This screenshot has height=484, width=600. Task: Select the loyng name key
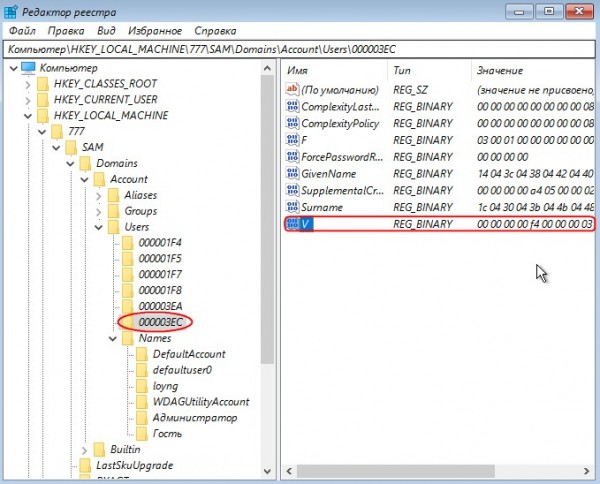pos(165,386)
